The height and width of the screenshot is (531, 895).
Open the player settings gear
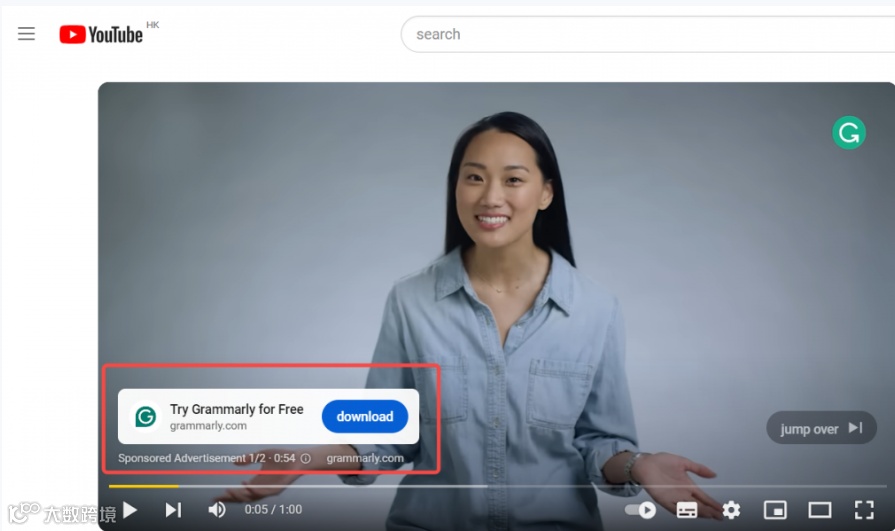[731, 510]
